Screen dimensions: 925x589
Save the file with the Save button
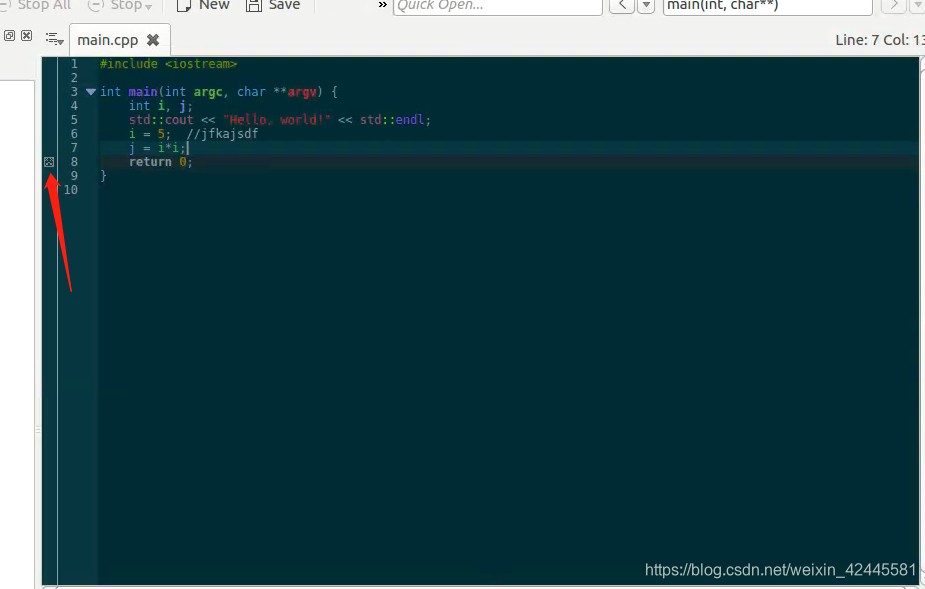tap(273, 5)
